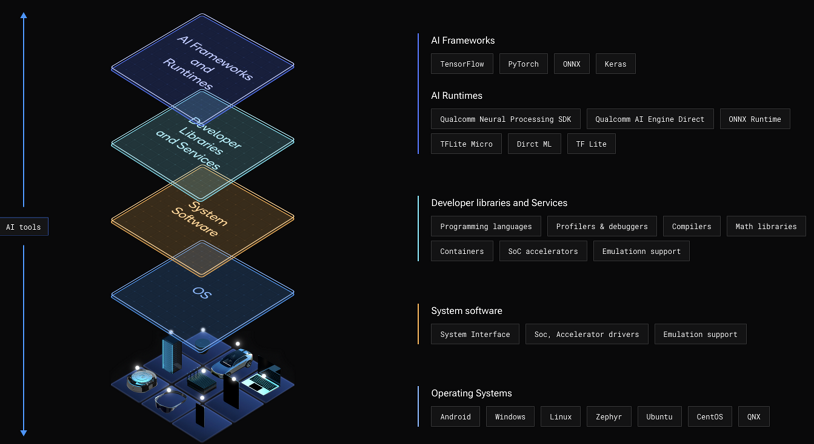The width and height of the screenshot is (814, 444).
Task: Click the AI tools label box
Action: pyautogui.click(x=24, y=227)
